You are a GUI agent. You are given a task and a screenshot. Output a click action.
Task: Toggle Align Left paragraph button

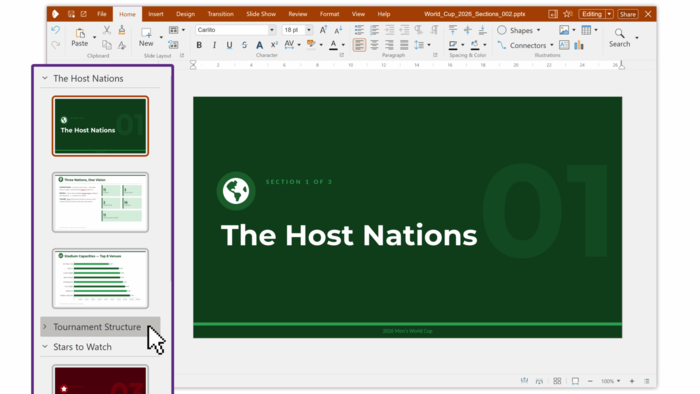[359, 45]
